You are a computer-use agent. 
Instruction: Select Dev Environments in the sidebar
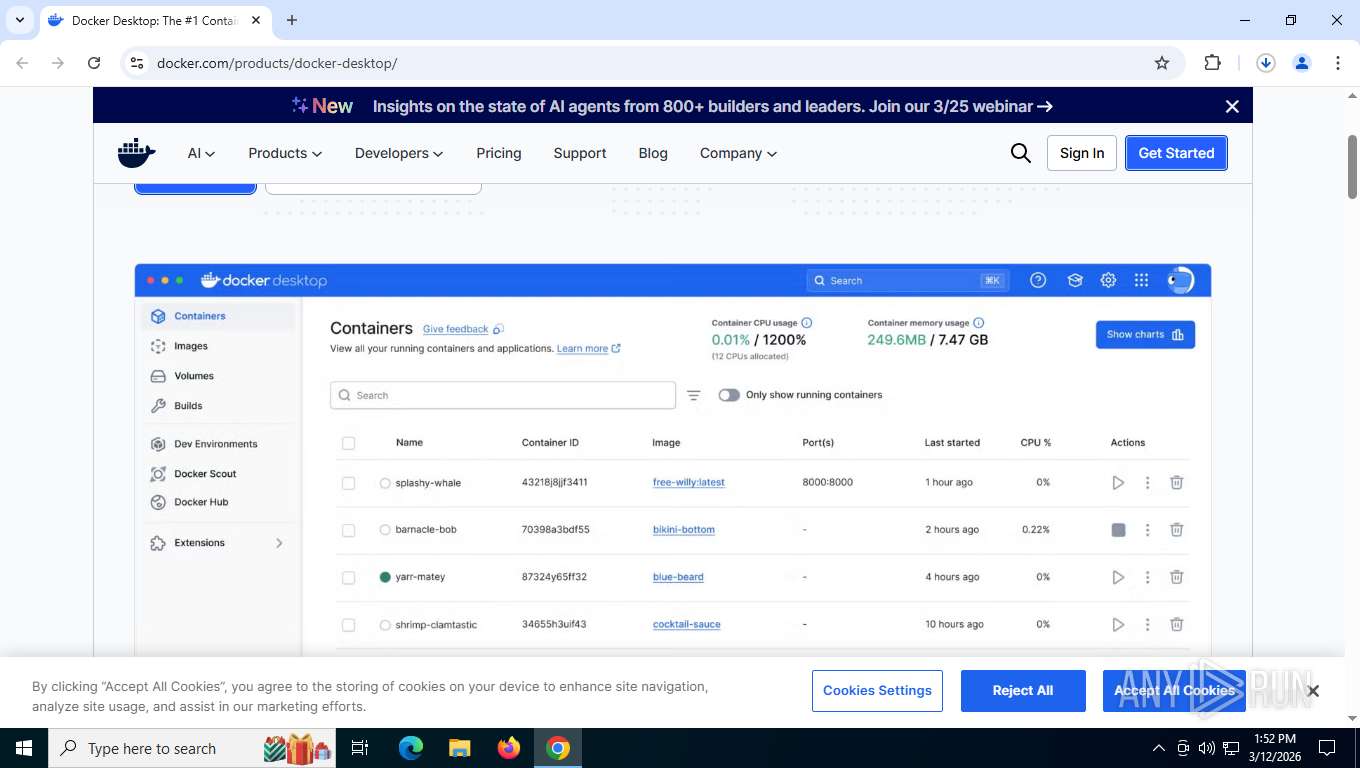218,444
